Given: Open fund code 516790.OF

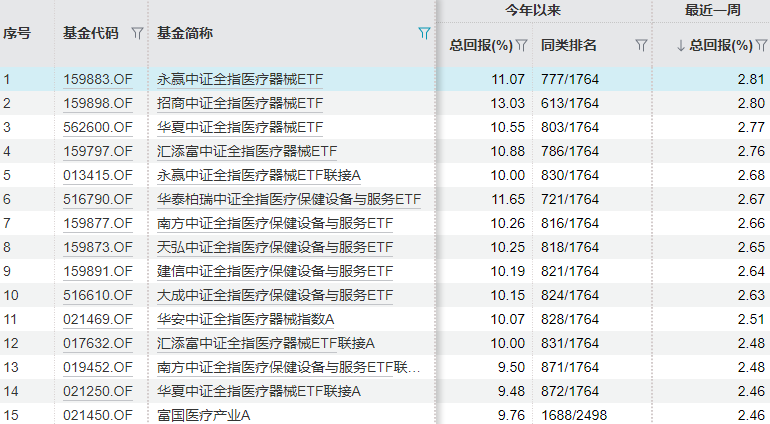Looking at the screenshot, I should tap(98, 199).
